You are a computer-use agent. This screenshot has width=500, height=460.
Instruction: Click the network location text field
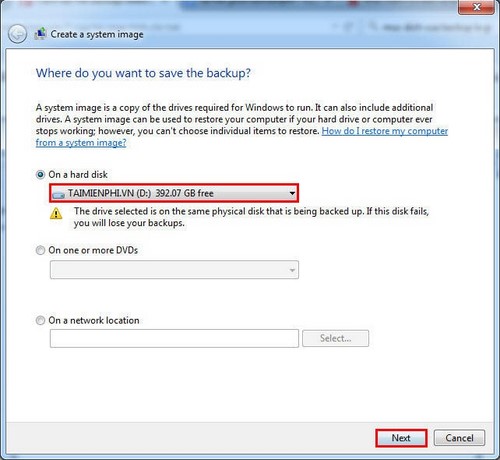coord(174,338)
